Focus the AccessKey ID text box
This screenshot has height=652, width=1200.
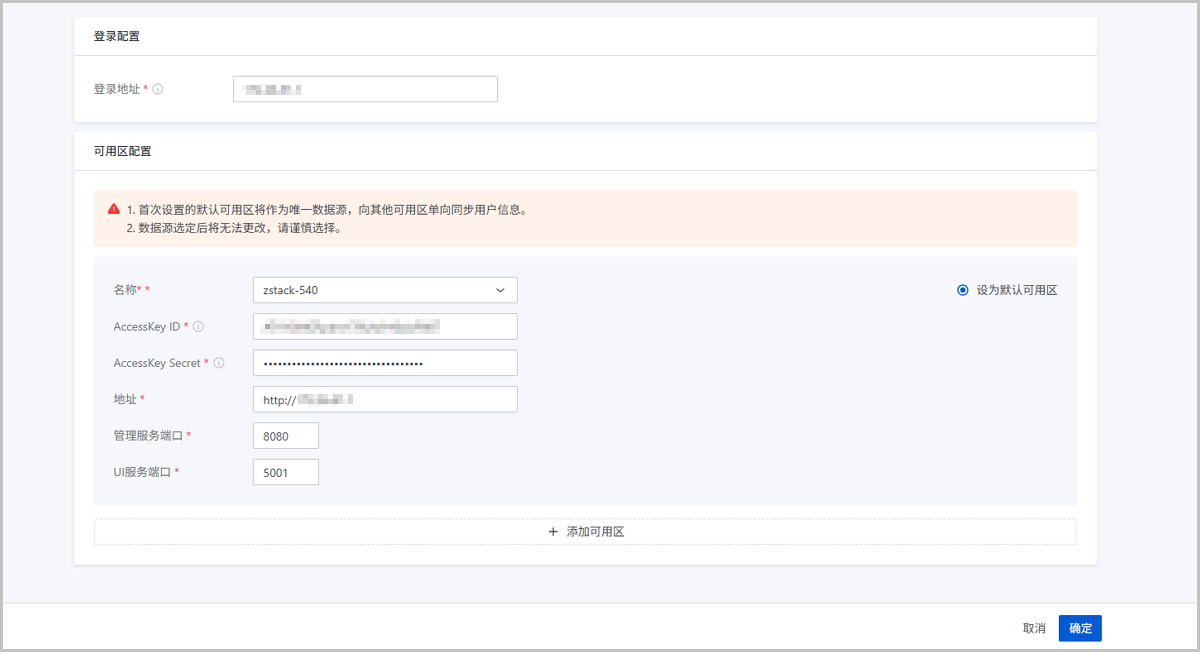(385, 327)
